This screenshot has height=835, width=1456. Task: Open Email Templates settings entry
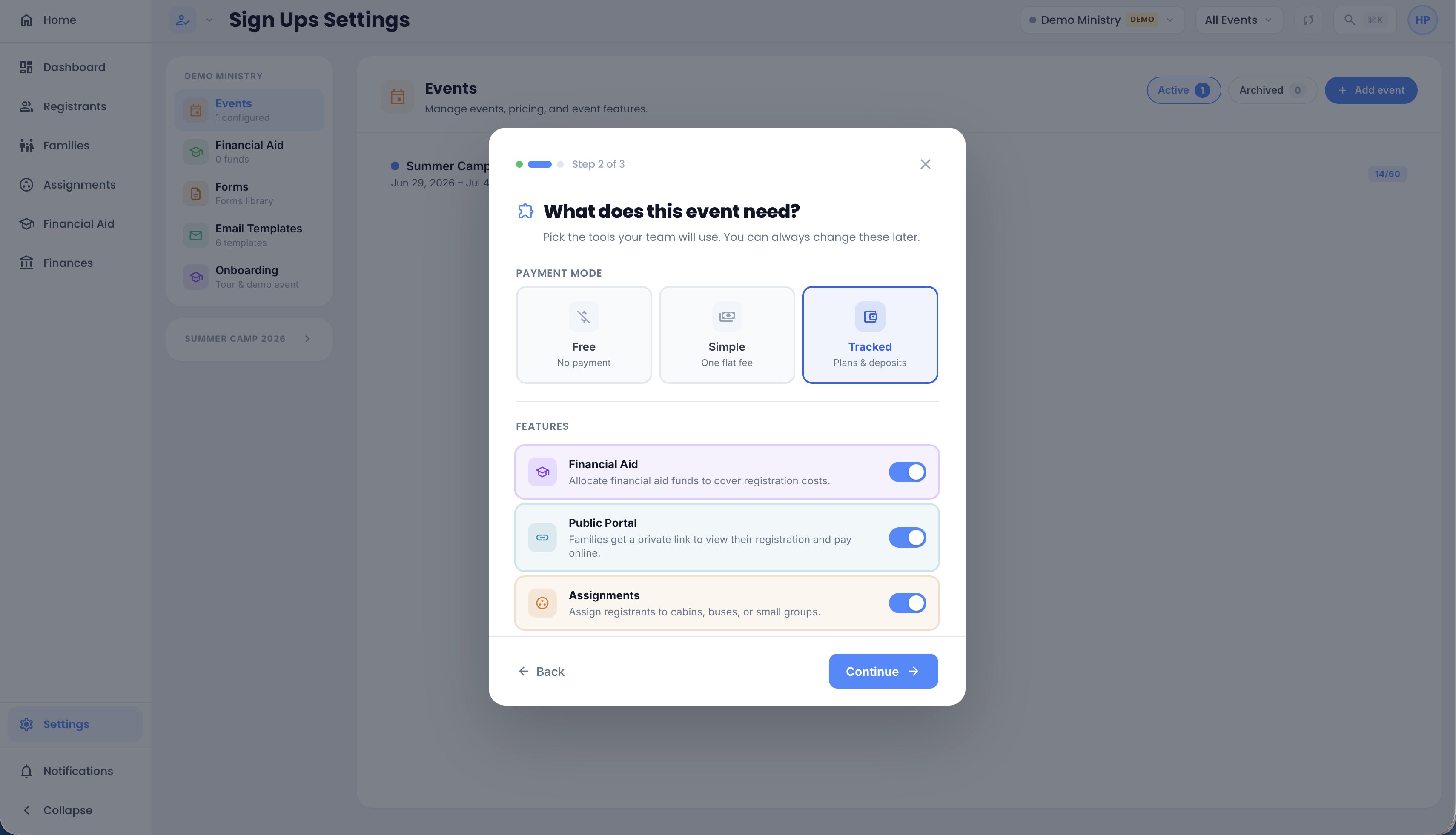[249, 235]
